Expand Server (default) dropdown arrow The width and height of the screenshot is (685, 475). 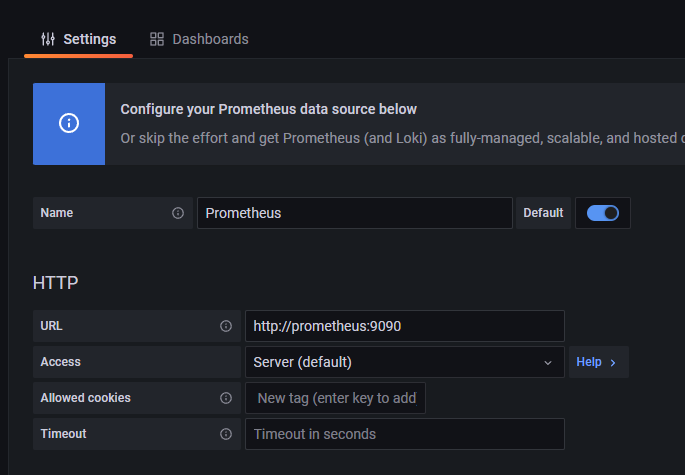click(x=547, y=362)
